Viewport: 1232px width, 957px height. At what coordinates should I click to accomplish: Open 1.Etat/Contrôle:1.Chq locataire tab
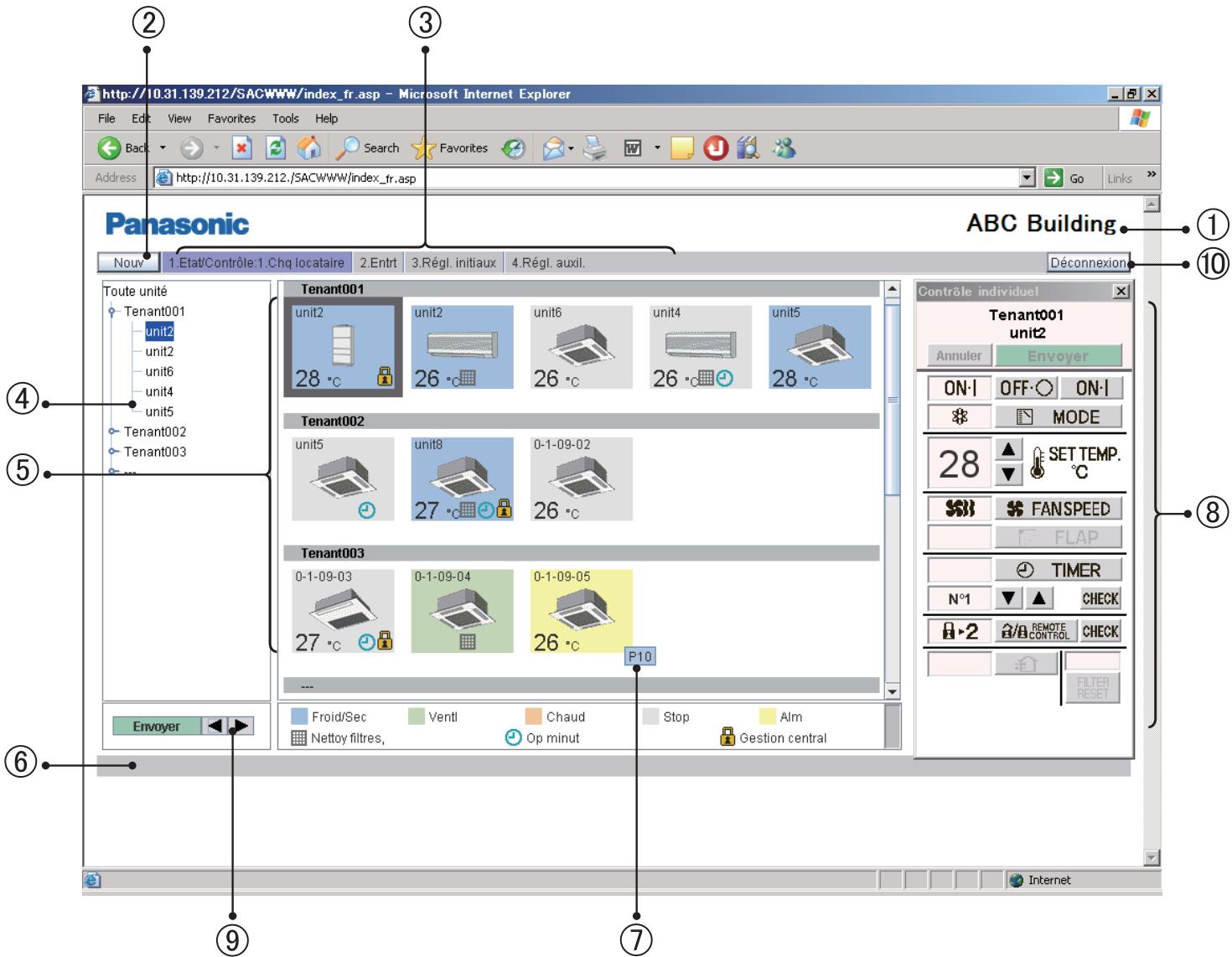pyautogui.click(x=256, y=262)
